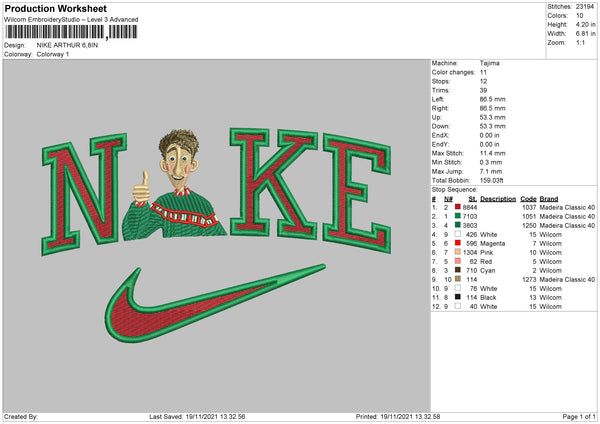
Task: Click the green swatch beside 7103 stitches
Action: [458, 216]
